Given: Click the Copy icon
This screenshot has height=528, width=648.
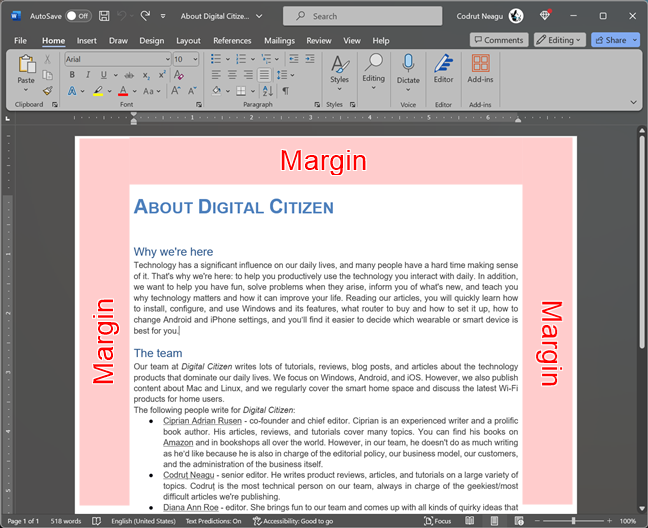Looking at the screenshot, I should click(x=48, y=75).
